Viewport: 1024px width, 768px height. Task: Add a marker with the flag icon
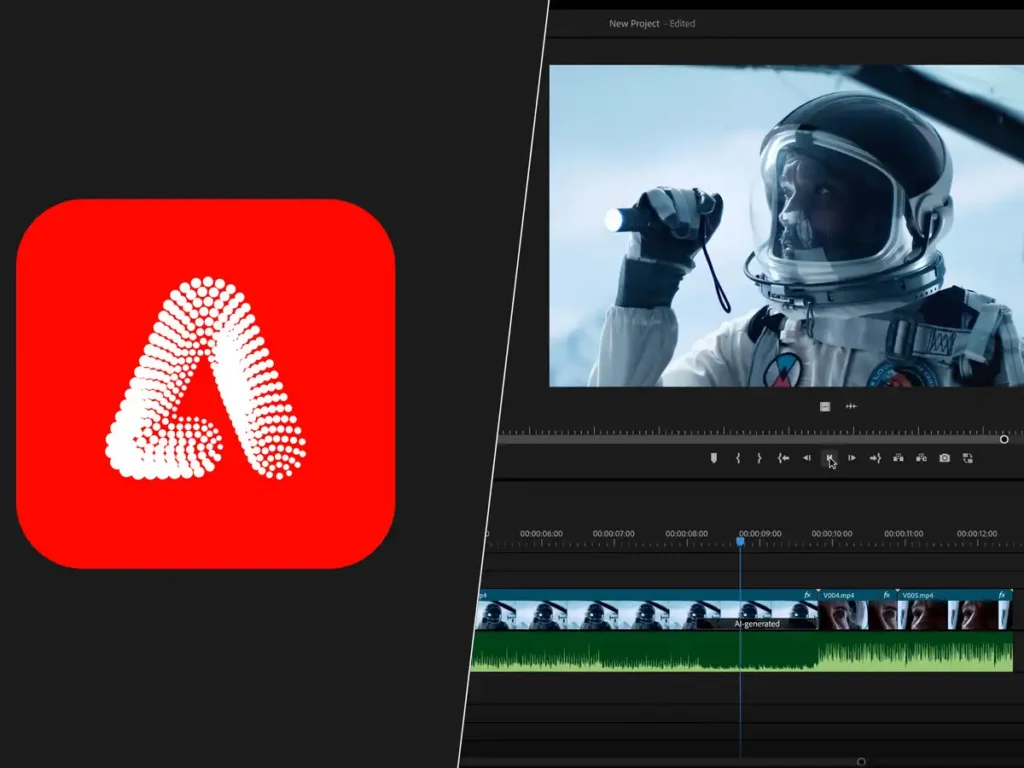pyautogui.click(x=714, y=458)
